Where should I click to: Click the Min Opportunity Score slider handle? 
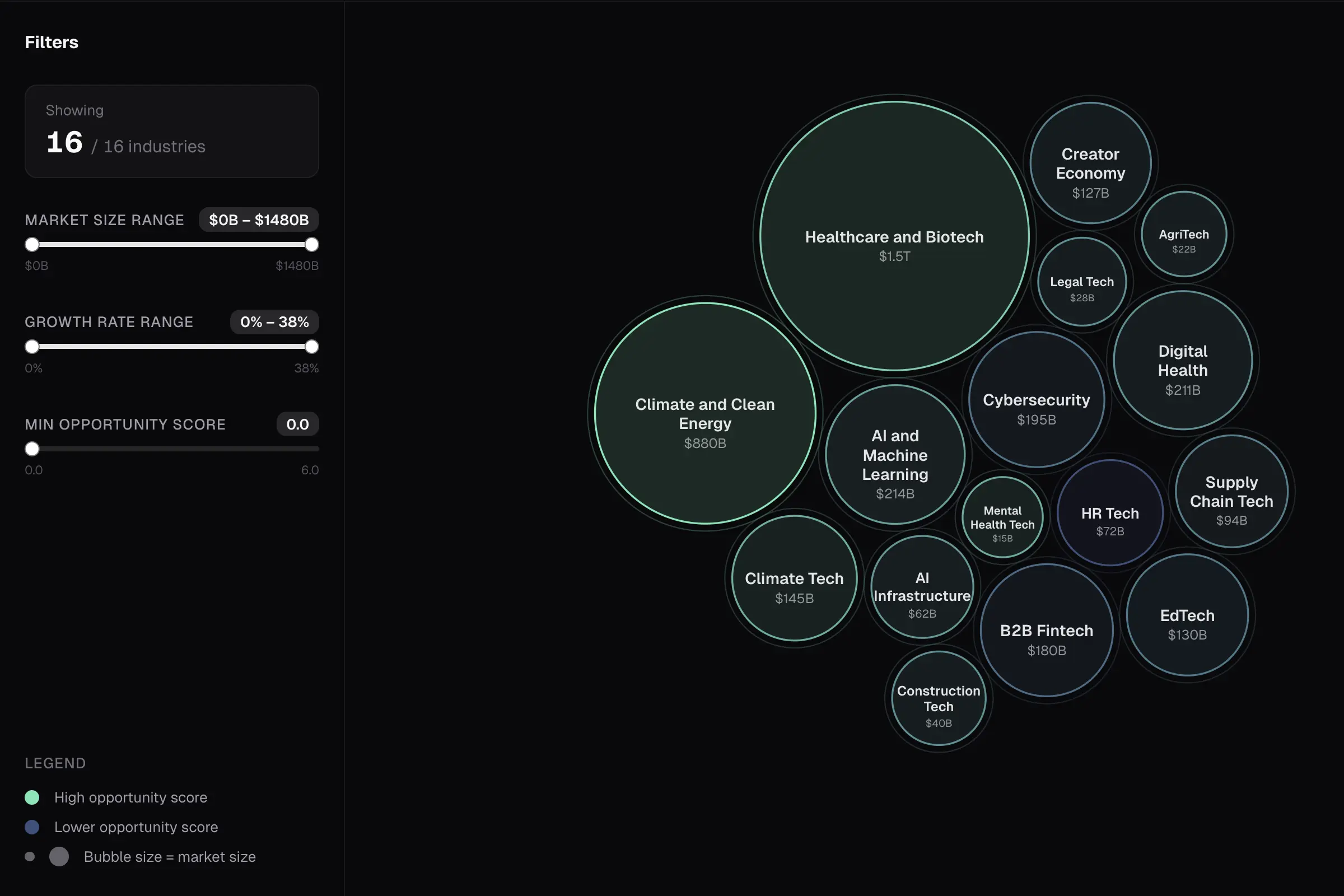click(x=31, y=449)
